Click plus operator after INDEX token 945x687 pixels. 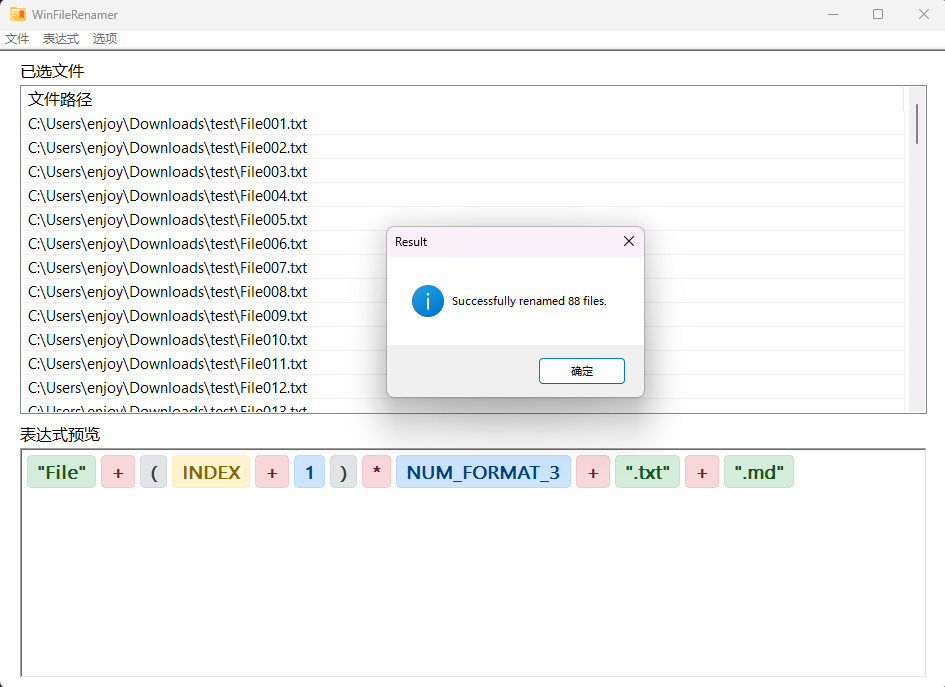(x=272, y=472)
